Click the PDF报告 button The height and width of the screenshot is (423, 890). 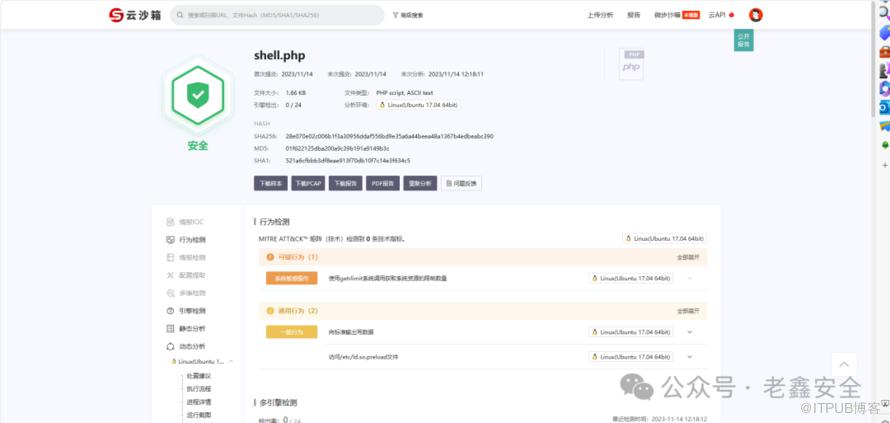[383, 183]
